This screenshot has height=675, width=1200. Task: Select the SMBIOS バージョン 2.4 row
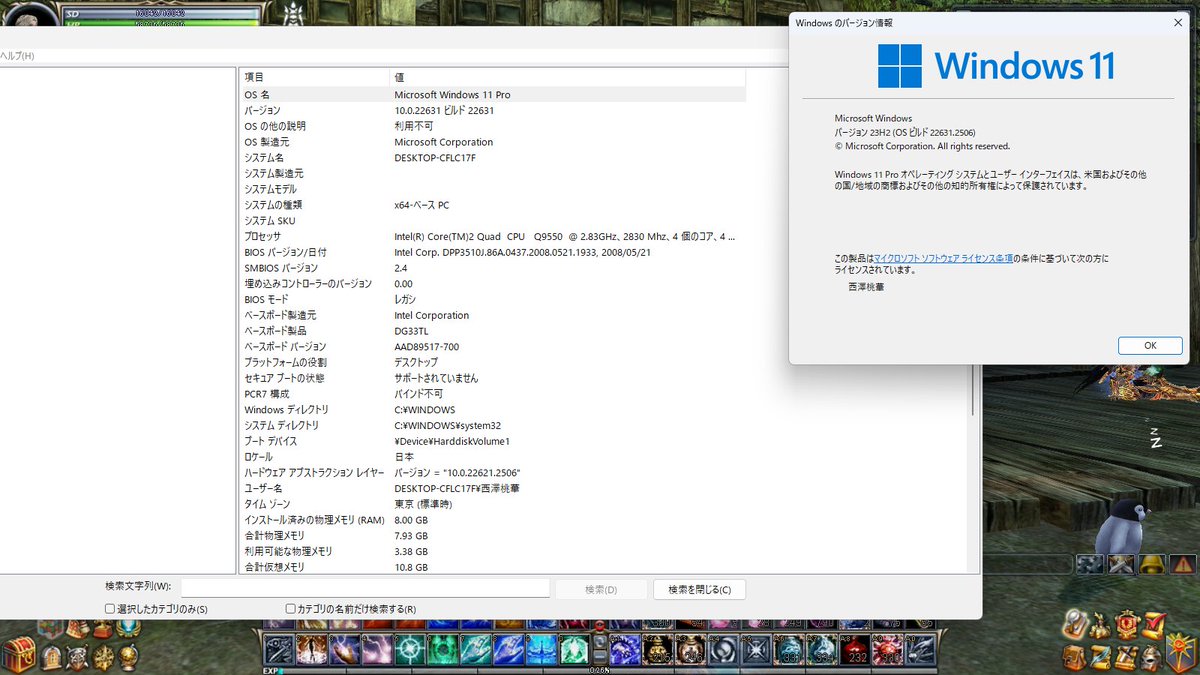click(x=492, y=268)
